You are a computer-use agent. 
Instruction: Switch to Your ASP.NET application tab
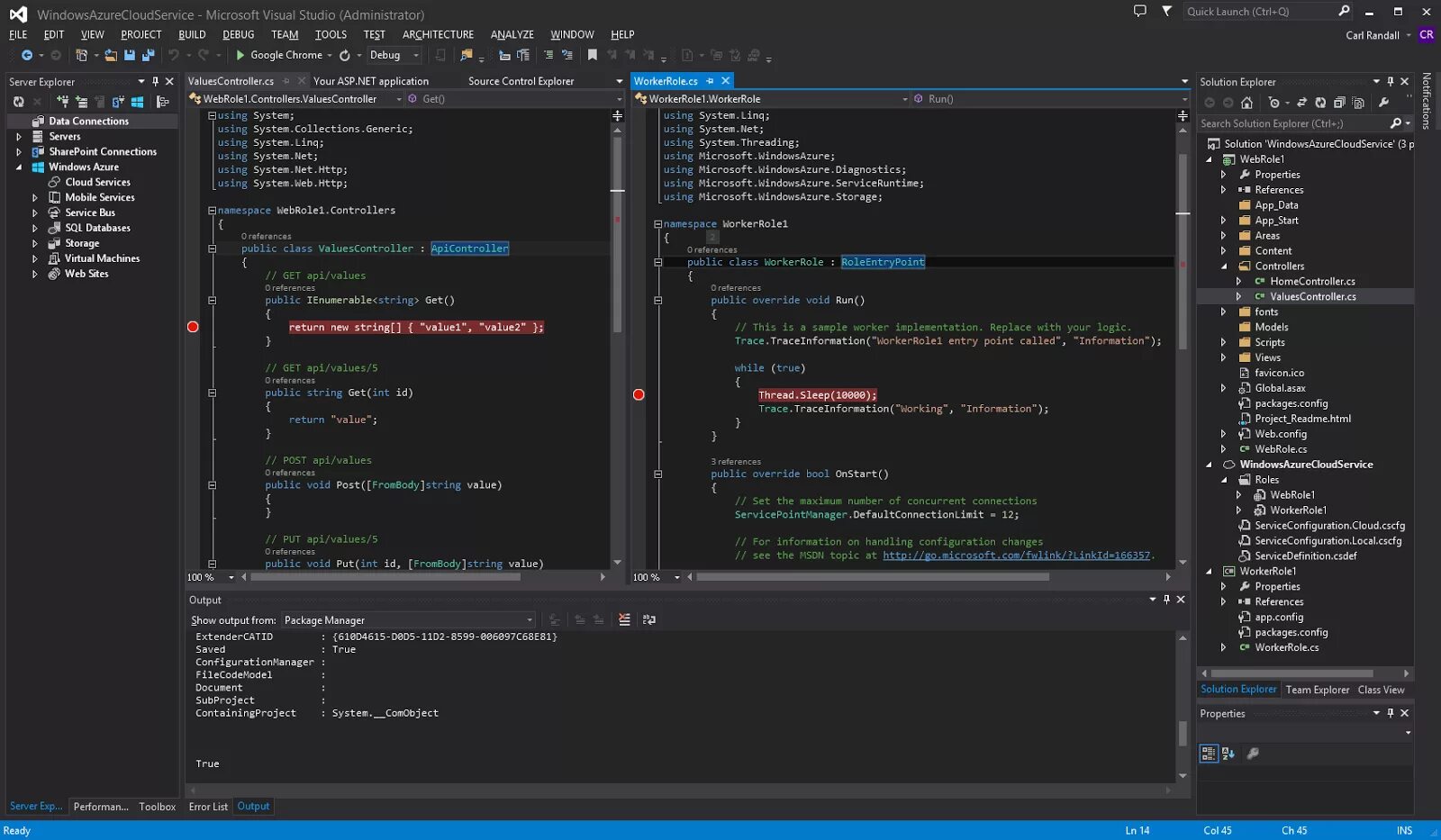(x=371, y=81)
